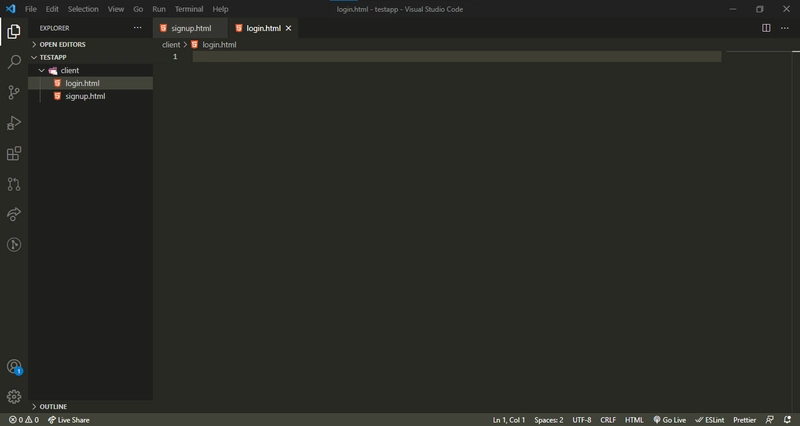Open the Source Control view

click(x=14, y=92)
